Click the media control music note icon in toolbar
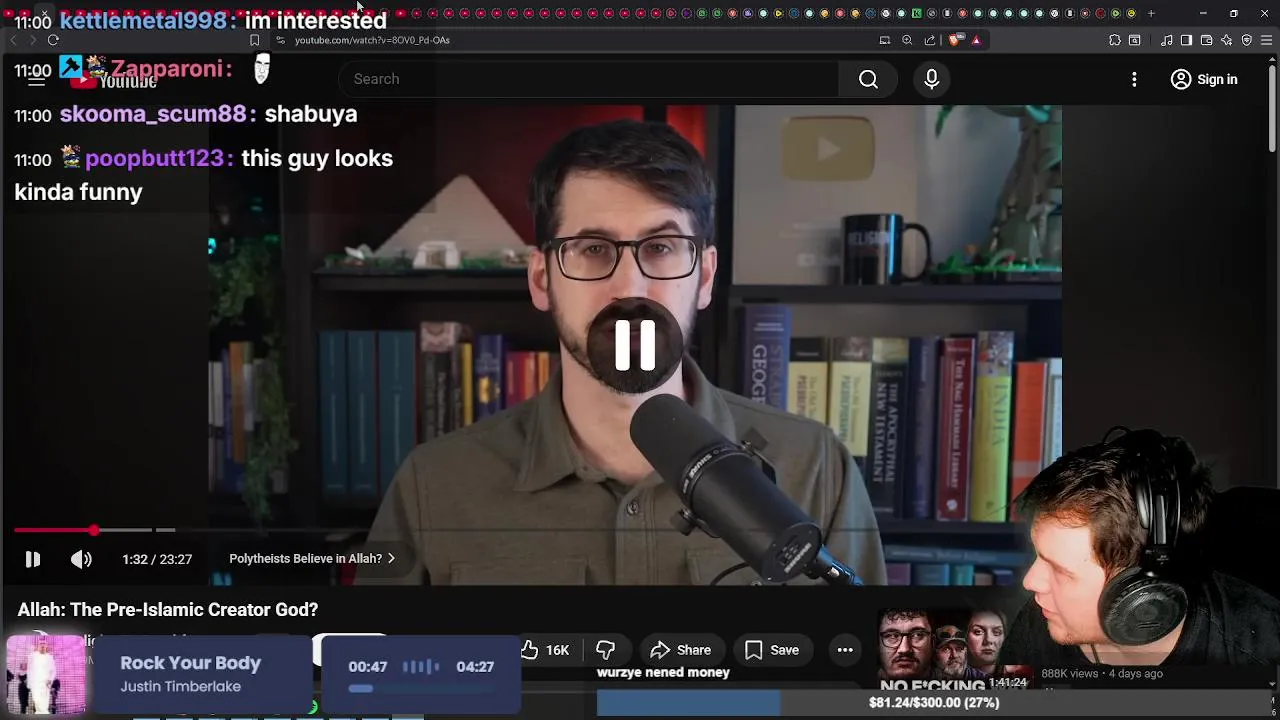Image resolution: width=1280 pixels, height=720 pixels. click(1166, 40)
